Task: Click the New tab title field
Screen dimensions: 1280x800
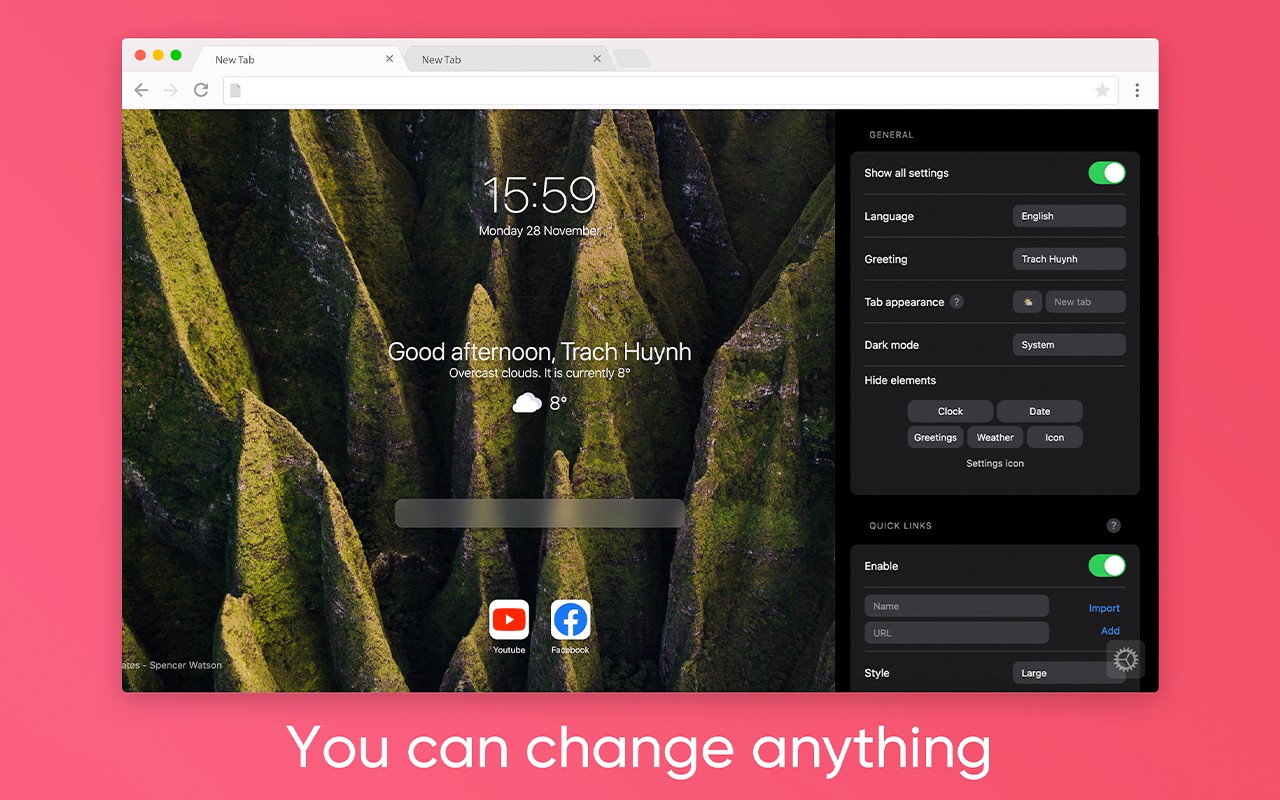Action: click(x=1085, y=302)
